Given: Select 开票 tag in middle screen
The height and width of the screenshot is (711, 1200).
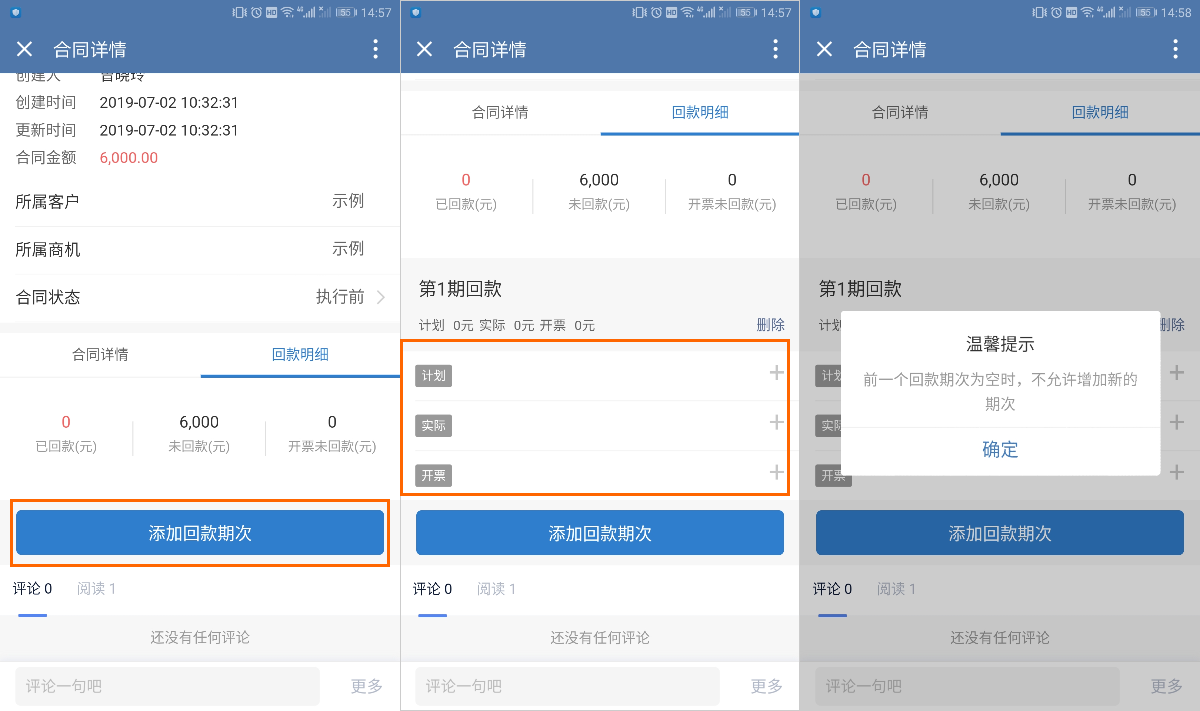Looking at the screenshot, I should [434, 476].
